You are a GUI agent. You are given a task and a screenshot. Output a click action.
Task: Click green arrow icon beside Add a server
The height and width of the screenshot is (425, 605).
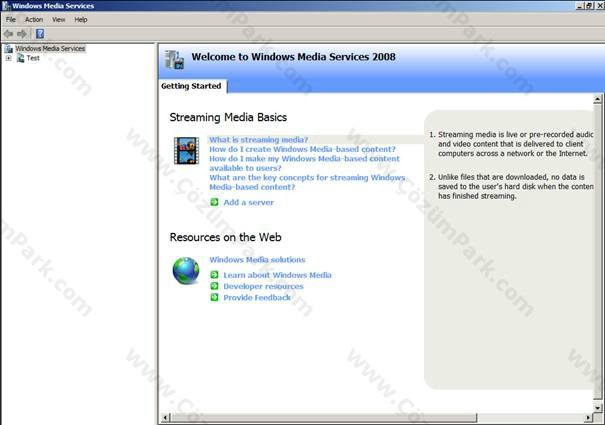click(214, 202)
